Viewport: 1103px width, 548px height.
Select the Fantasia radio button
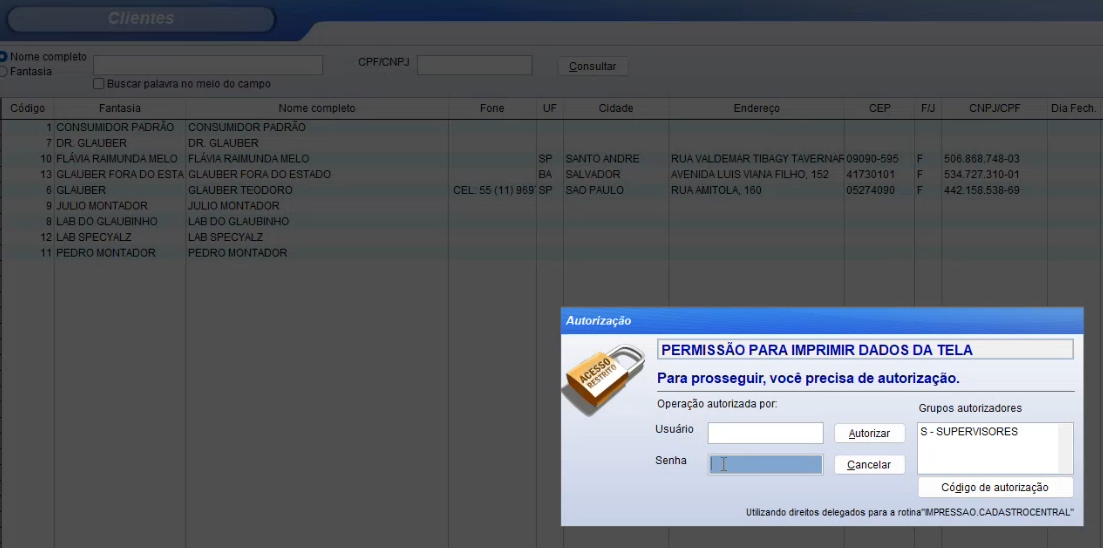4,71
